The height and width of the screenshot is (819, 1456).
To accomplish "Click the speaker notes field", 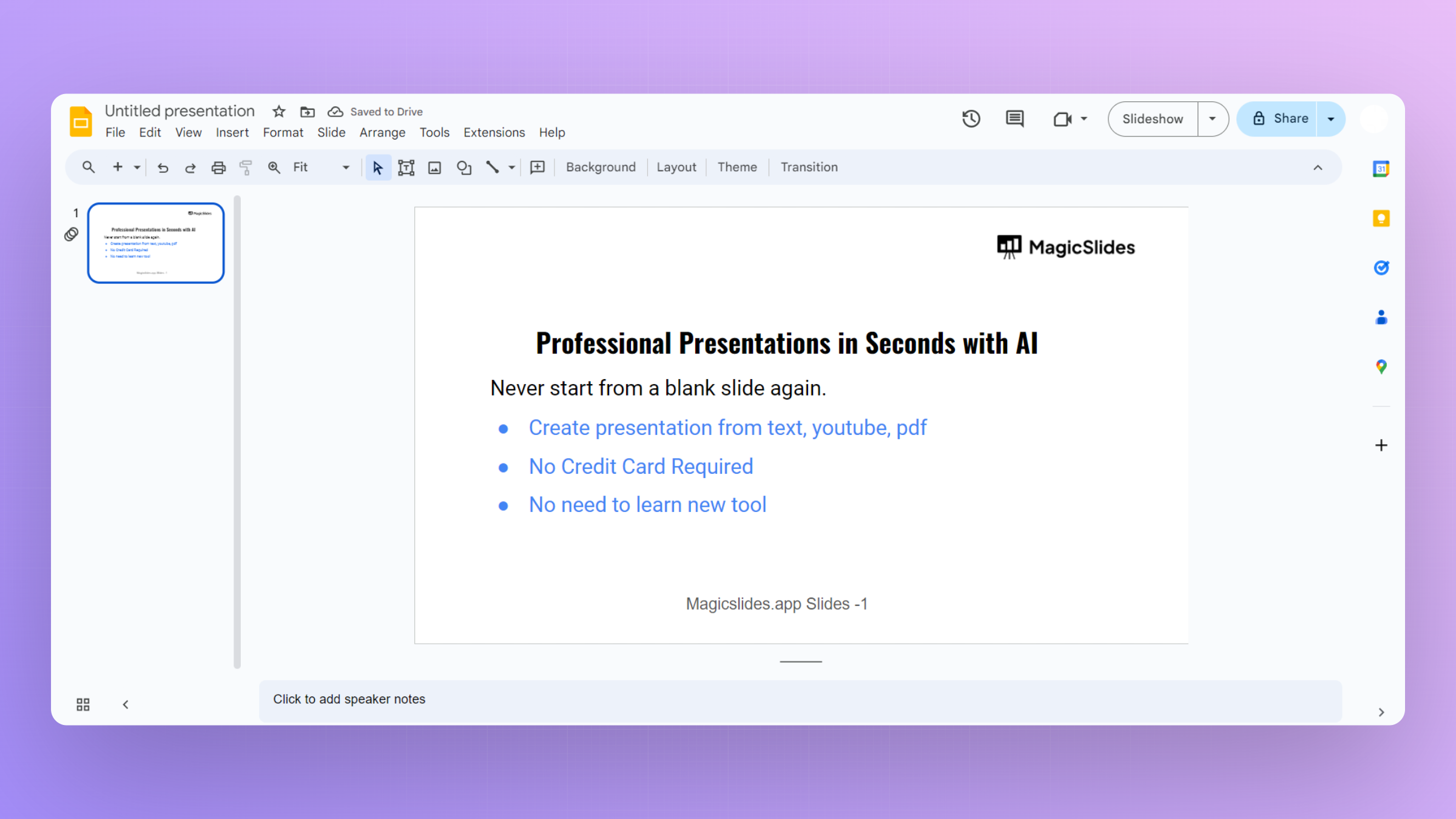I will tap(800, 699).
